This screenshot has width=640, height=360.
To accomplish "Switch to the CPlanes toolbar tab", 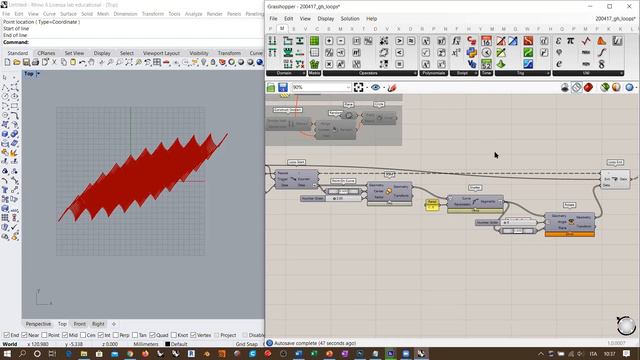I will 46,53.
